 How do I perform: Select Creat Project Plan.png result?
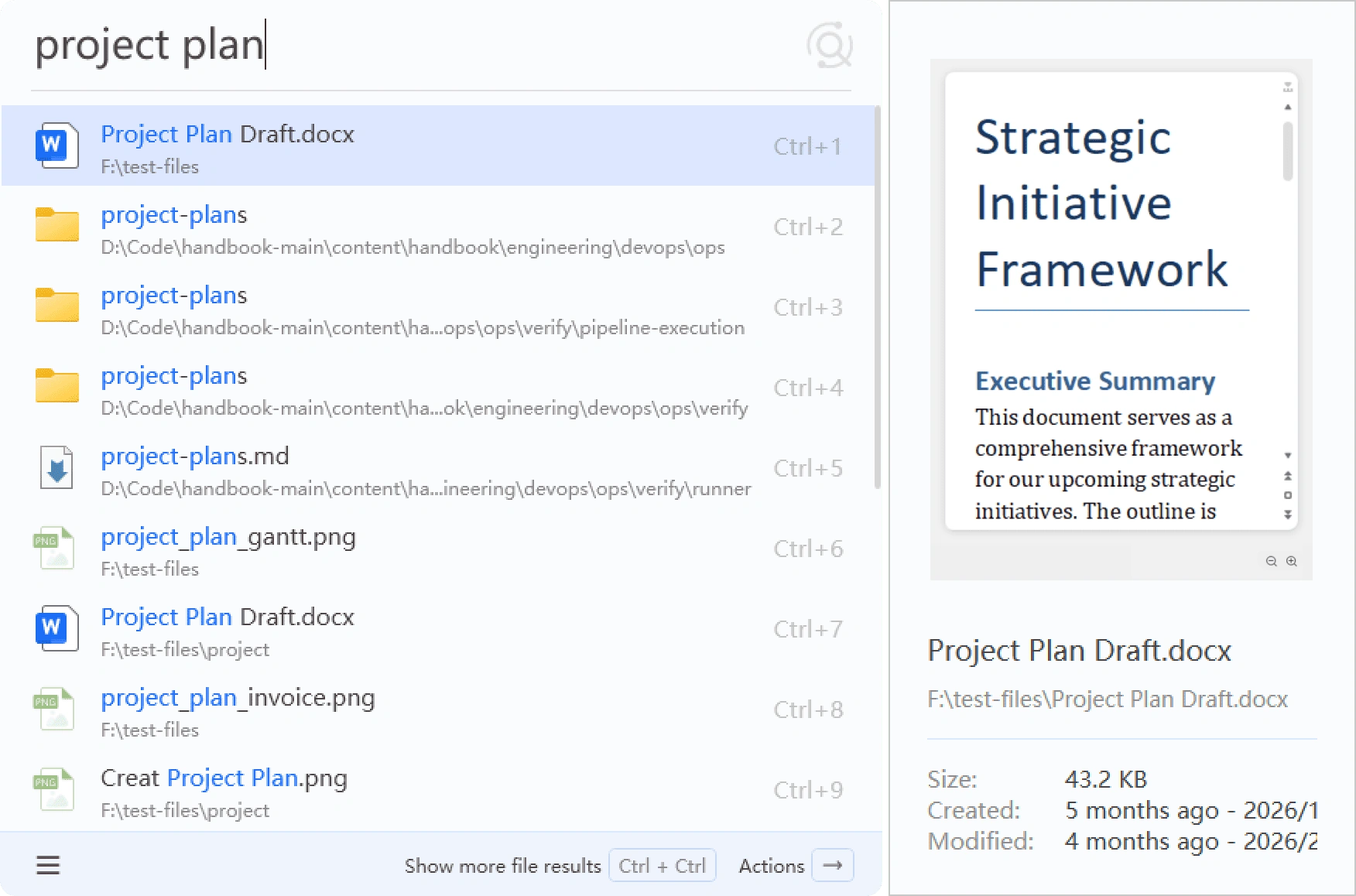coord(438,789)
